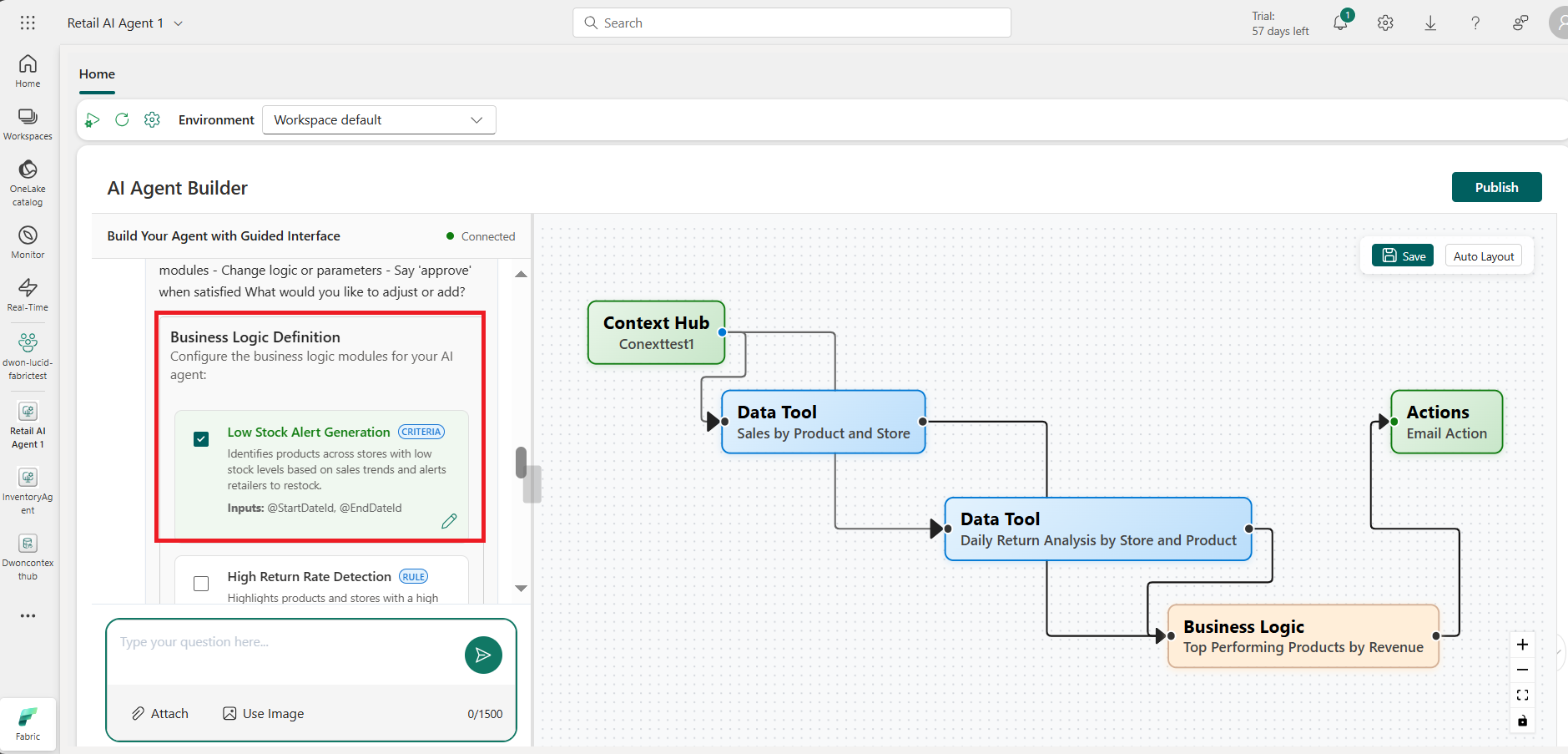
Task: Click the download icon in top bar
Action: pos(1430,23)
